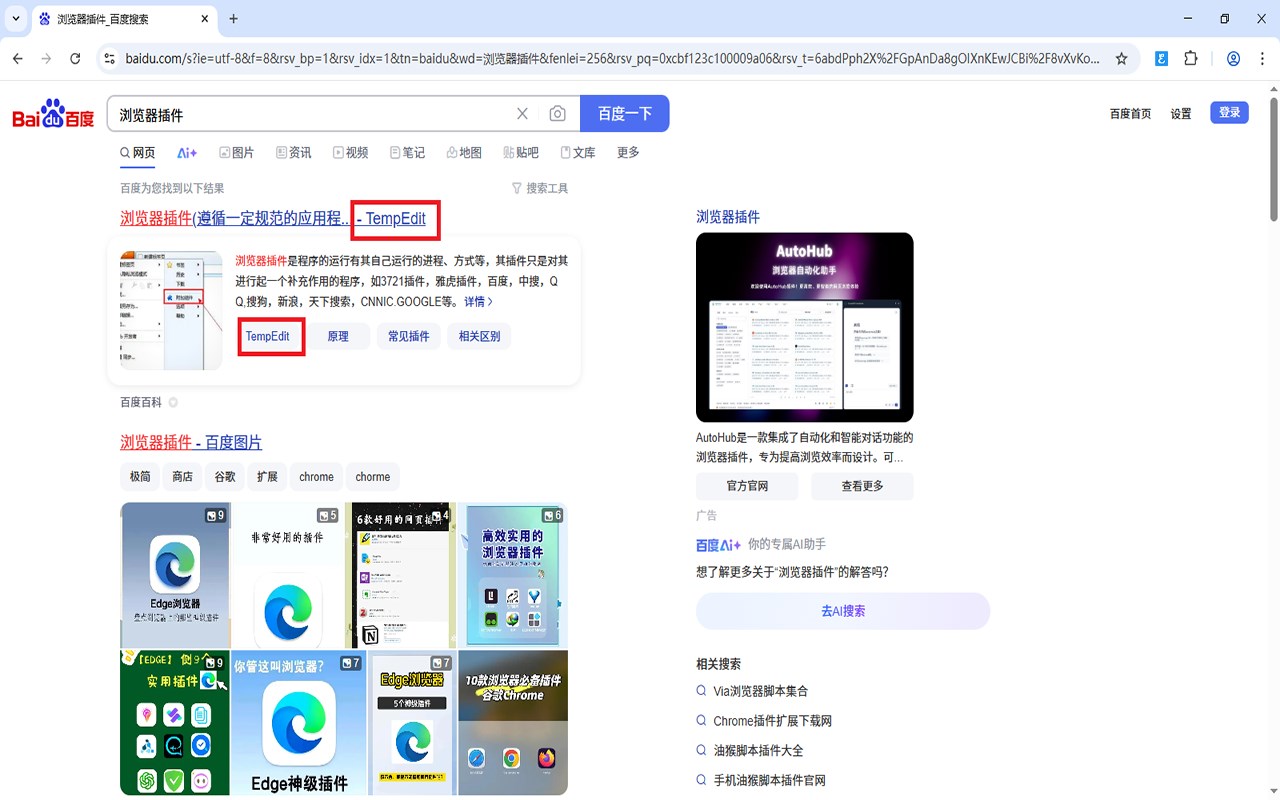Open the browser extensions puzzle icon

(1190, 59)
